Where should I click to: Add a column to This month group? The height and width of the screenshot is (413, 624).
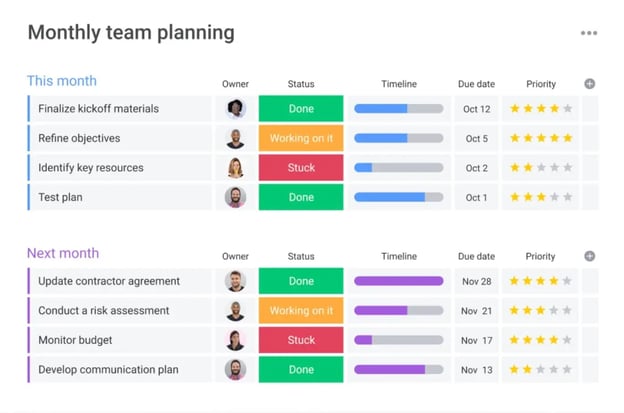[589, 84]
